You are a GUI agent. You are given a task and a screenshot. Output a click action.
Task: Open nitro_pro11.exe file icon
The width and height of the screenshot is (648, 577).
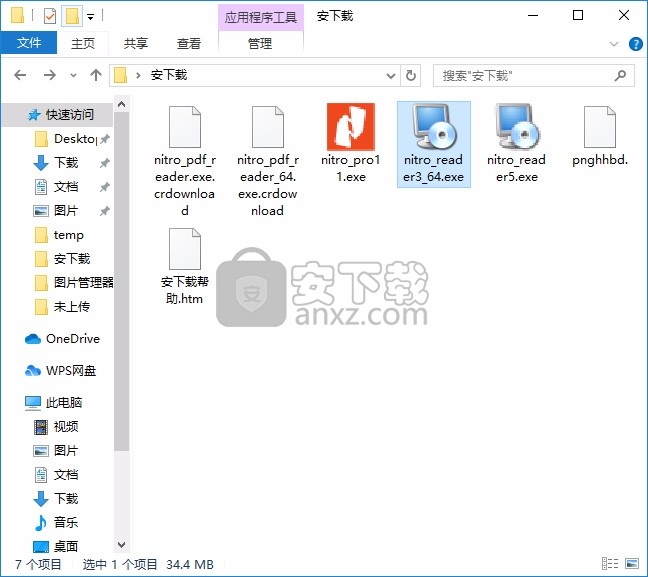click(x=350, y=127)
